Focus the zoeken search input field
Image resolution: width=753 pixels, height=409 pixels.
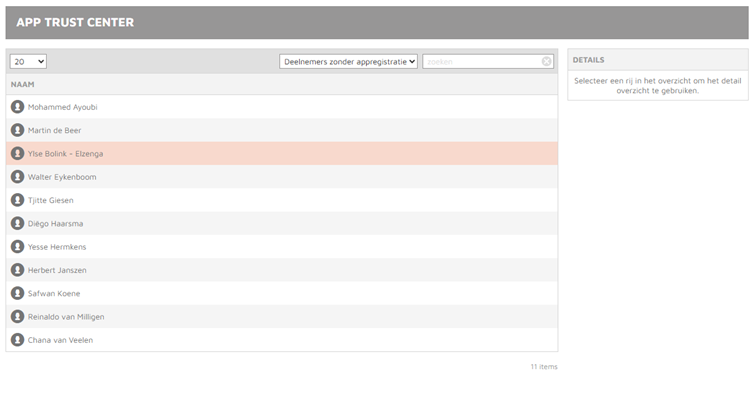[x=488, y=61]
